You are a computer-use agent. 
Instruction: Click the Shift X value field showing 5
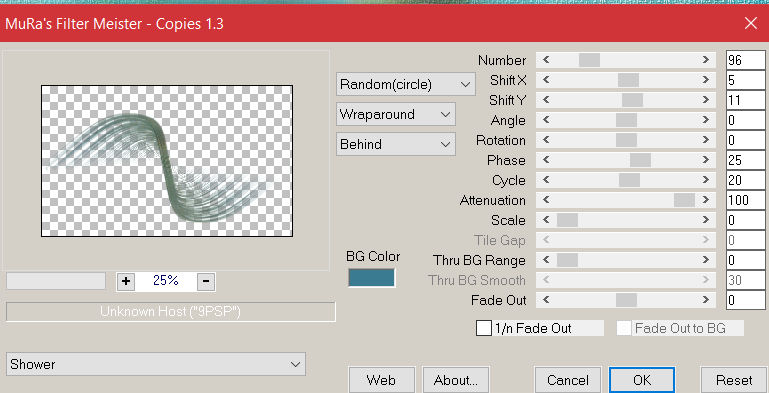pyautogui.click(x=745, y=80)
